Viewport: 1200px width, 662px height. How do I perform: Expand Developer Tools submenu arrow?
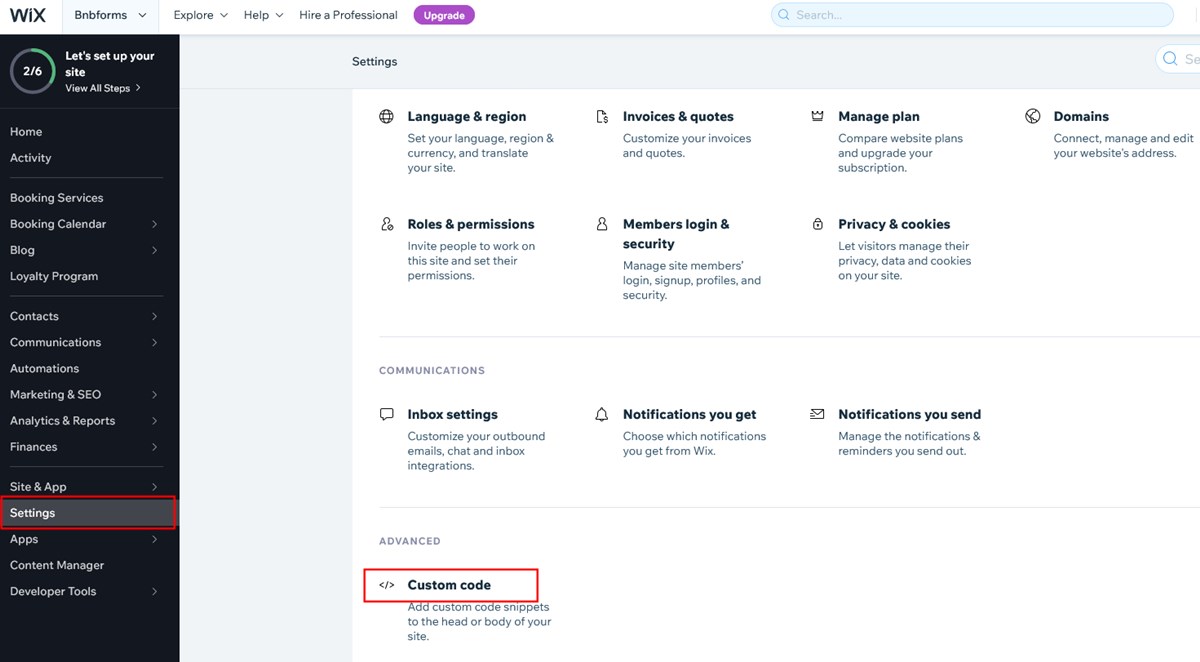pos(155,591)
